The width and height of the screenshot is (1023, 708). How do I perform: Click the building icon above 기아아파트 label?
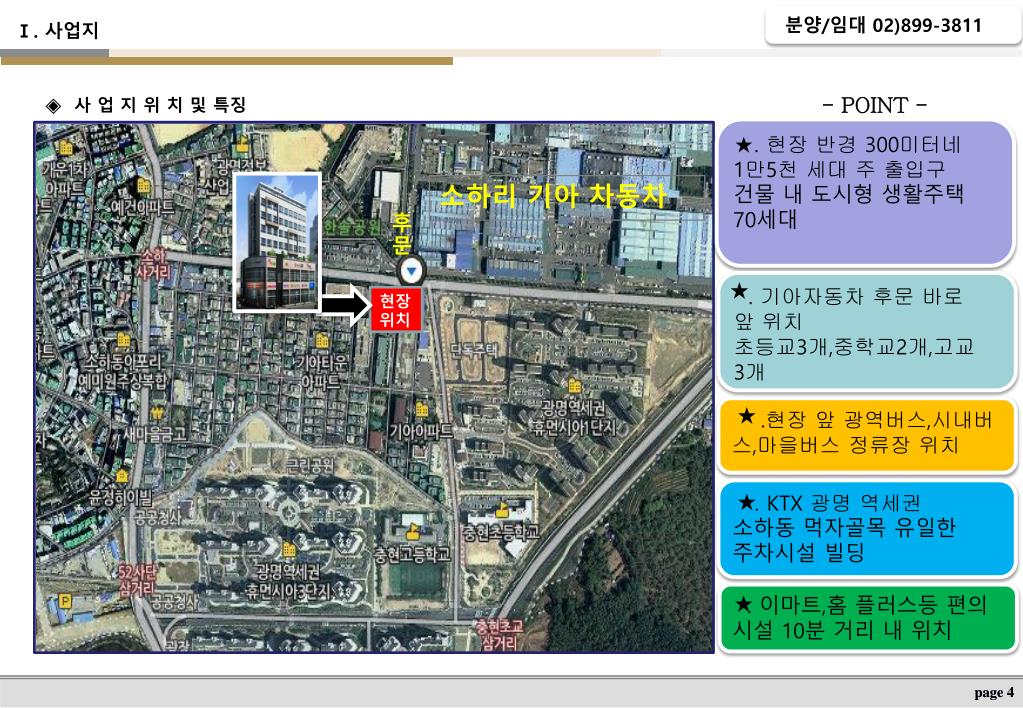(422, 410)
